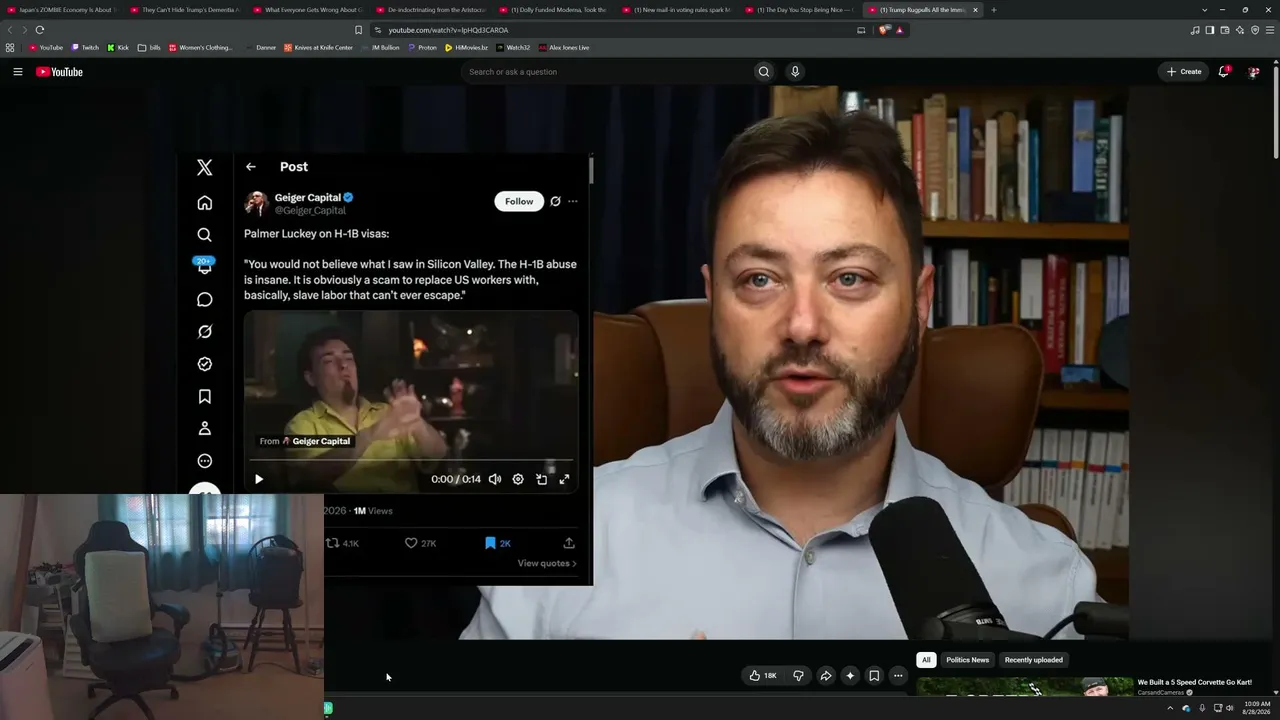Open the browser sidebar panel icon
The width and height of the screenshot is (1280, 720).
[x=1210, y=30]
